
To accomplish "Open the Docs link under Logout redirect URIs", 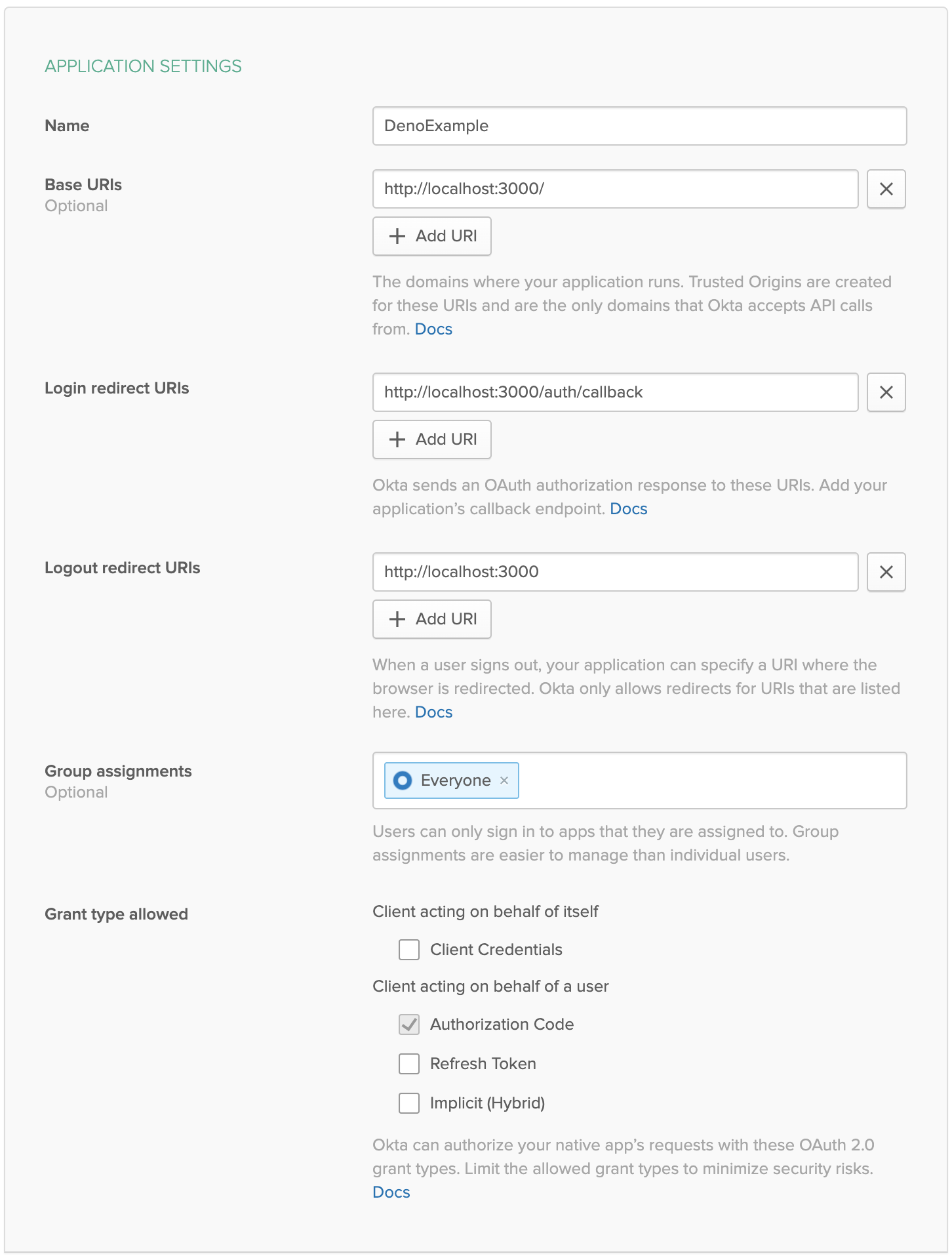I will click(433, 712).
